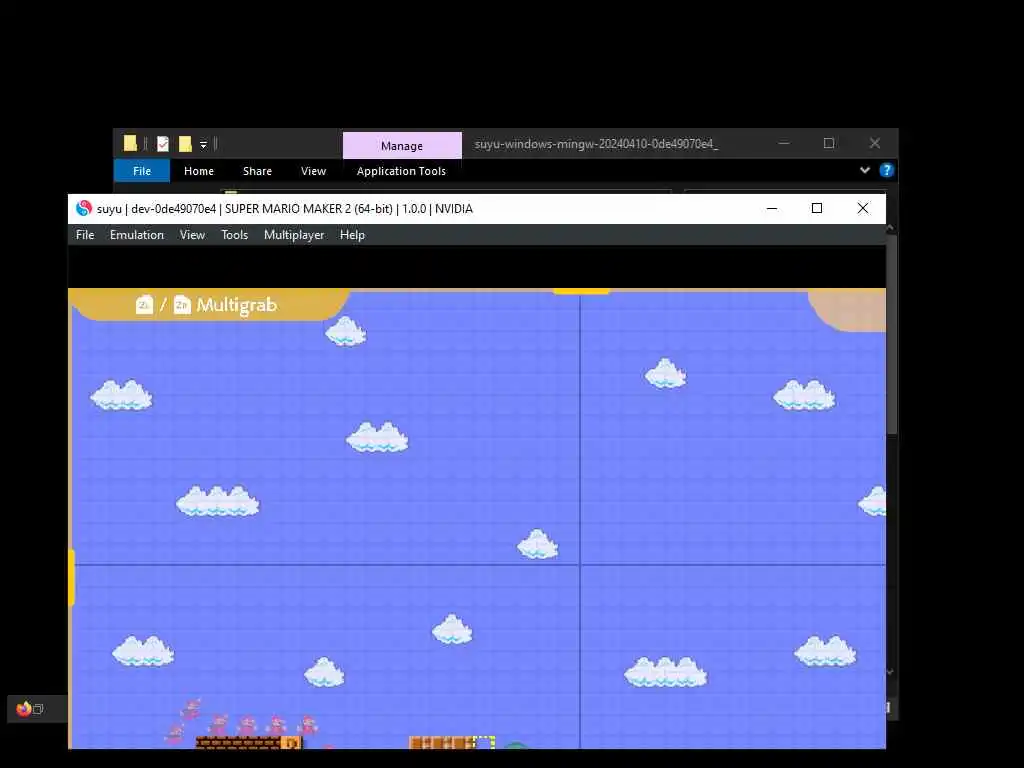Expand the File Explorer ribbon chevron
Image resolution: width=1024 pixels, height=768 pixels.
pyautogui.click(x=865, y=170)
